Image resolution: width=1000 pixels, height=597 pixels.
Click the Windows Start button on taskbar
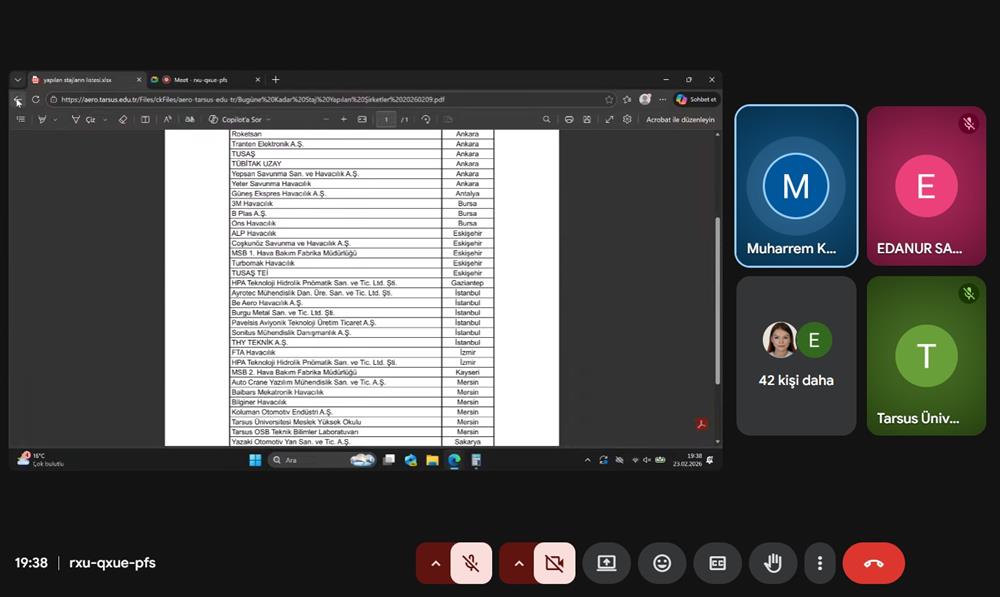click(254, 460)
